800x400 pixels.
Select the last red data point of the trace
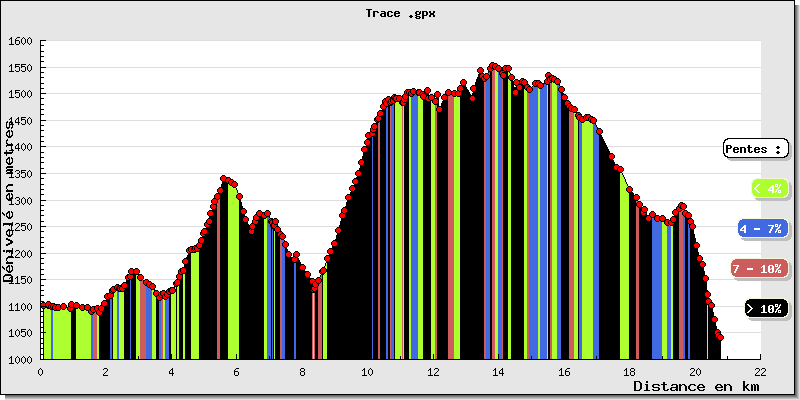[x=720, y=337]
